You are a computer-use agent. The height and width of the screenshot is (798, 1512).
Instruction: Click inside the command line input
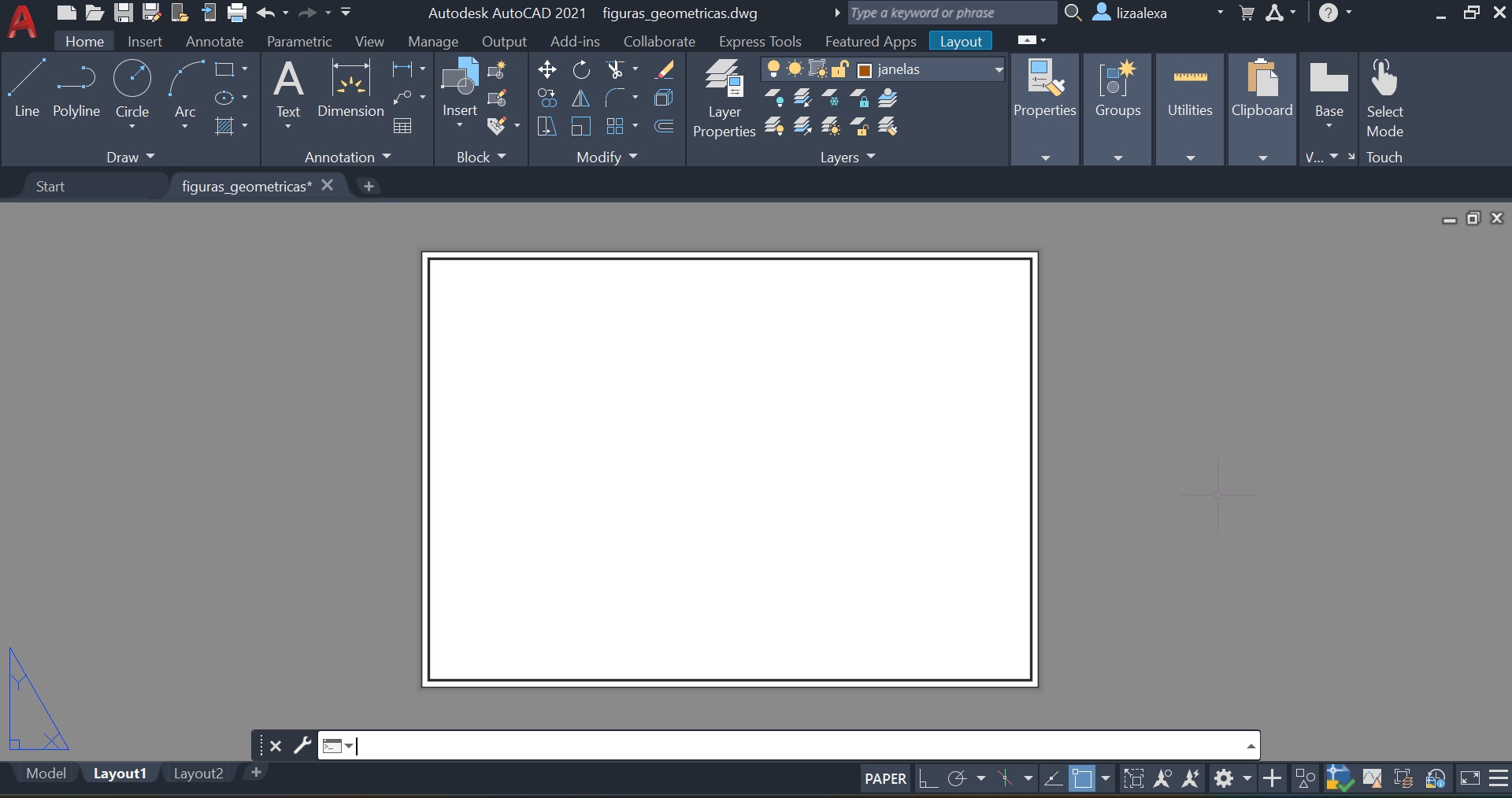[x=787, y=745]
